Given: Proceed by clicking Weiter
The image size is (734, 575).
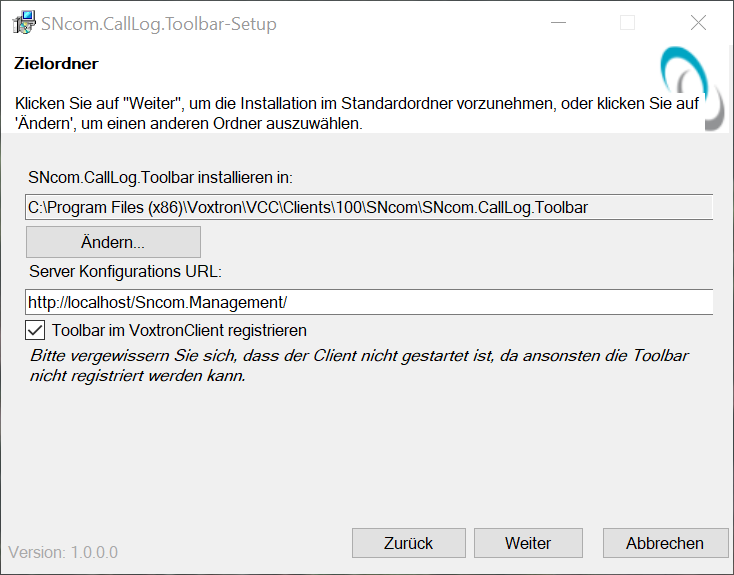Looking at the screenshot, I should click(x=528, y=543).
